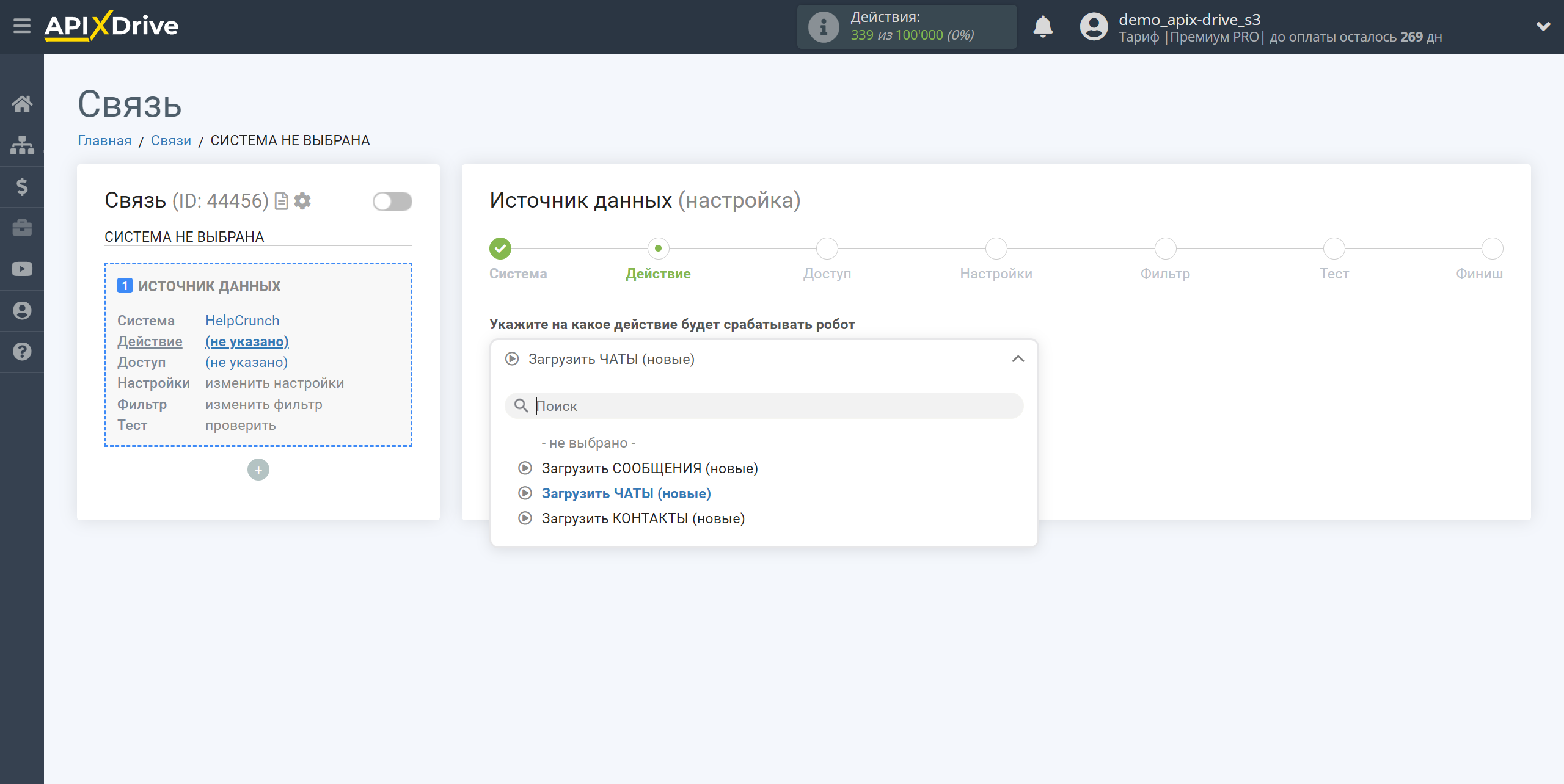This screenshot has width=1564, height=784.
Task: Click the Действие (не указано) link
Action: click(247, 341)
